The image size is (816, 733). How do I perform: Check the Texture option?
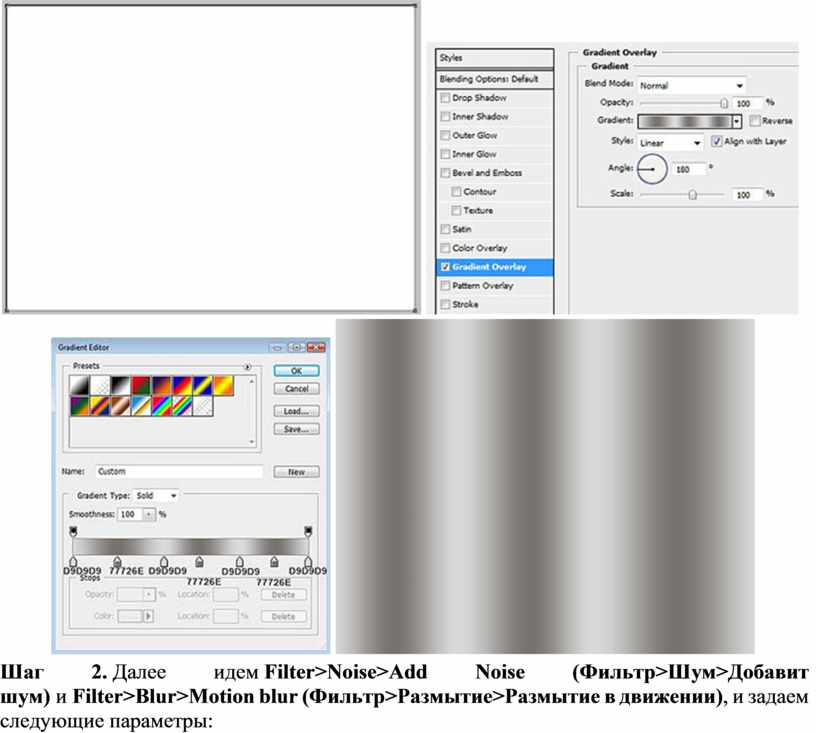coord(456,210)
